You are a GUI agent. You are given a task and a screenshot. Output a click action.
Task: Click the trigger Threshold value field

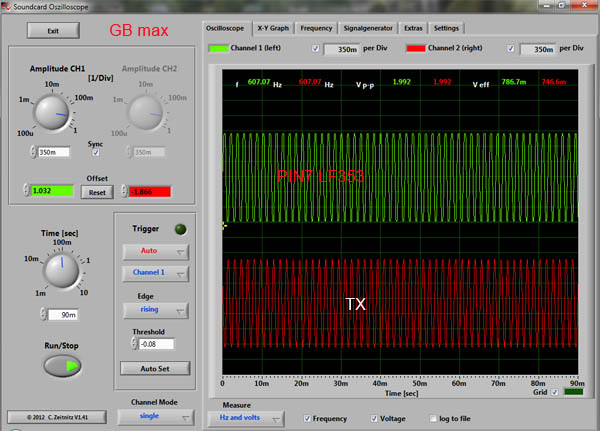point(157,344)
